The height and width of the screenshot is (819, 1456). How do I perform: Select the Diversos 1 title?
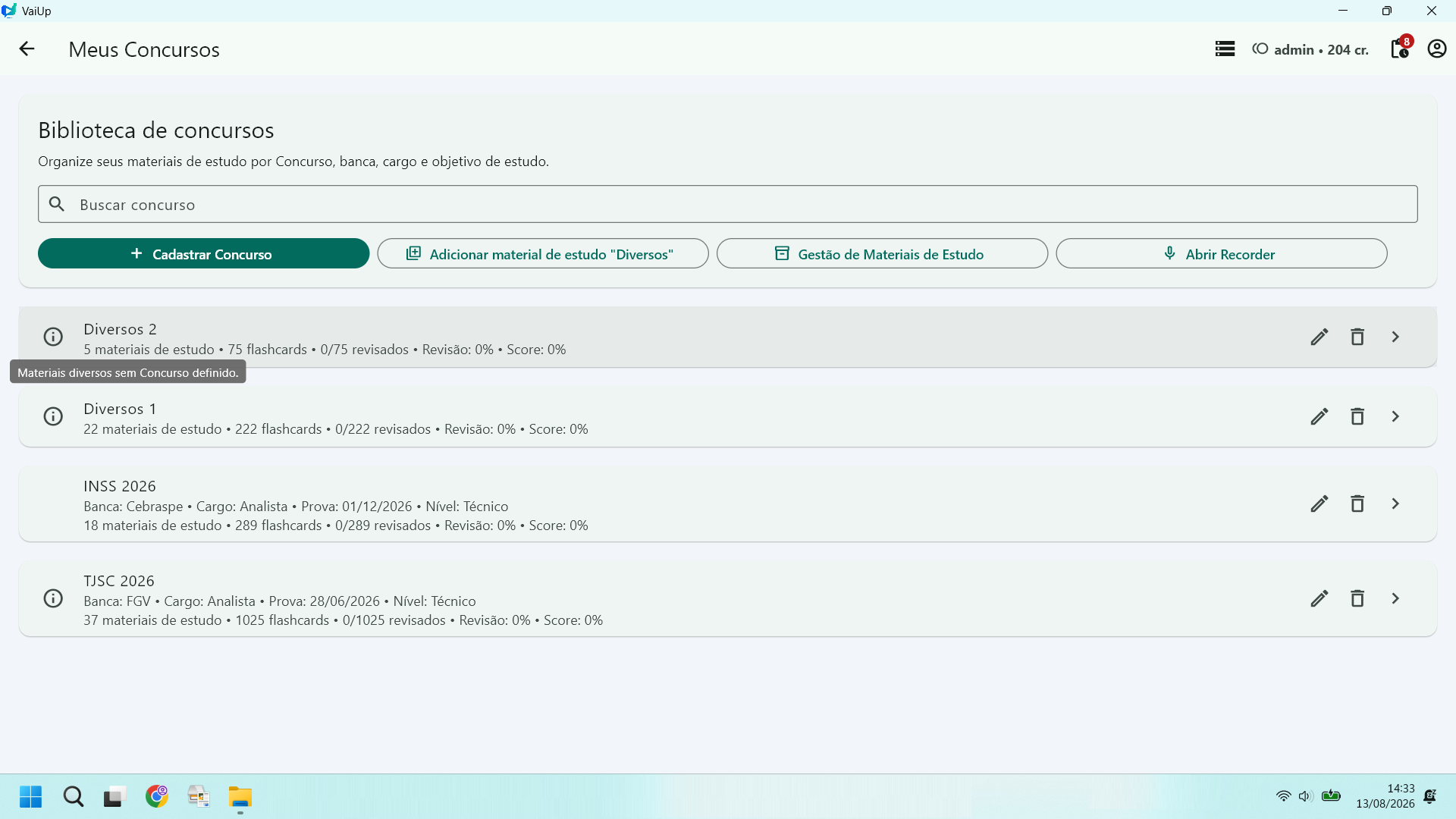click(120, 409)
